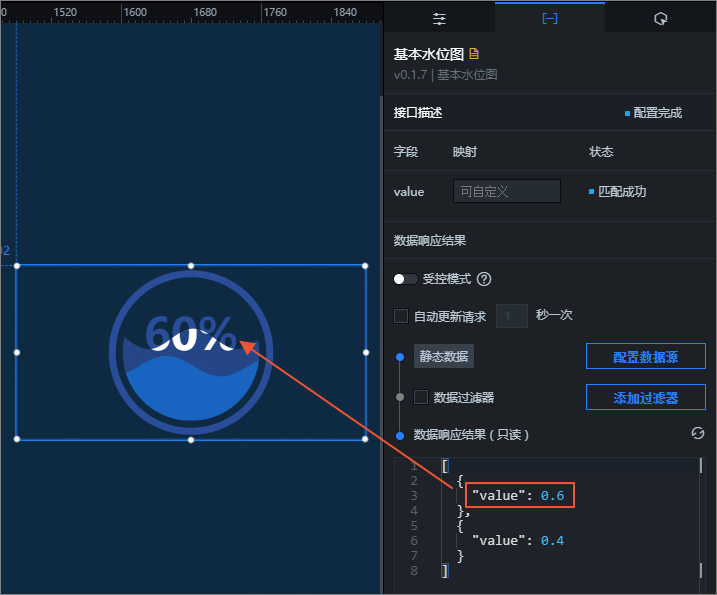The image size is (717, 595).
Task: Click the value field name
Action: [409, 192]
